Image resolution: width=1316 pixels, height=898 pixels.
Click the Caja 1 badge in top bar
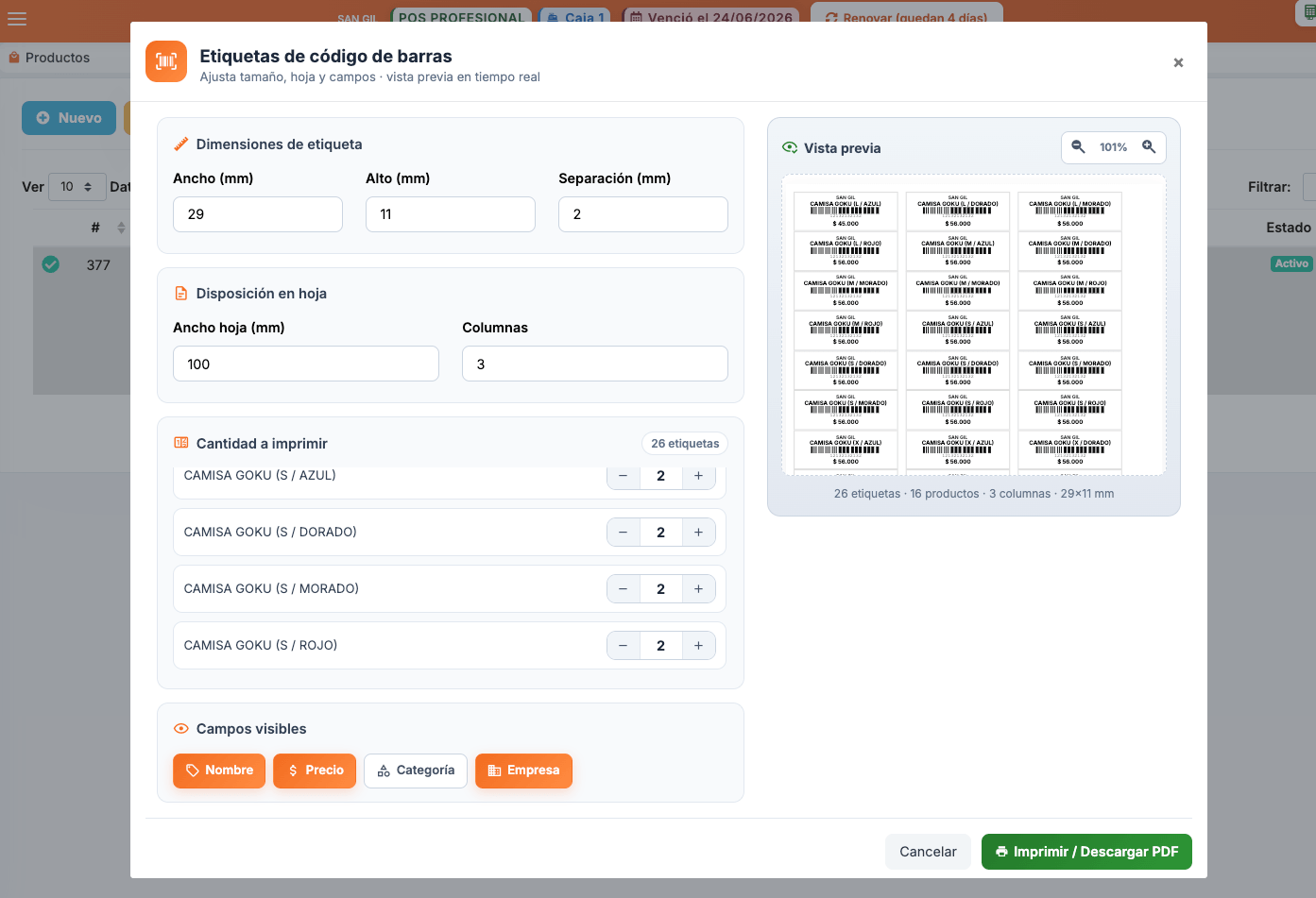pos(575,16)
